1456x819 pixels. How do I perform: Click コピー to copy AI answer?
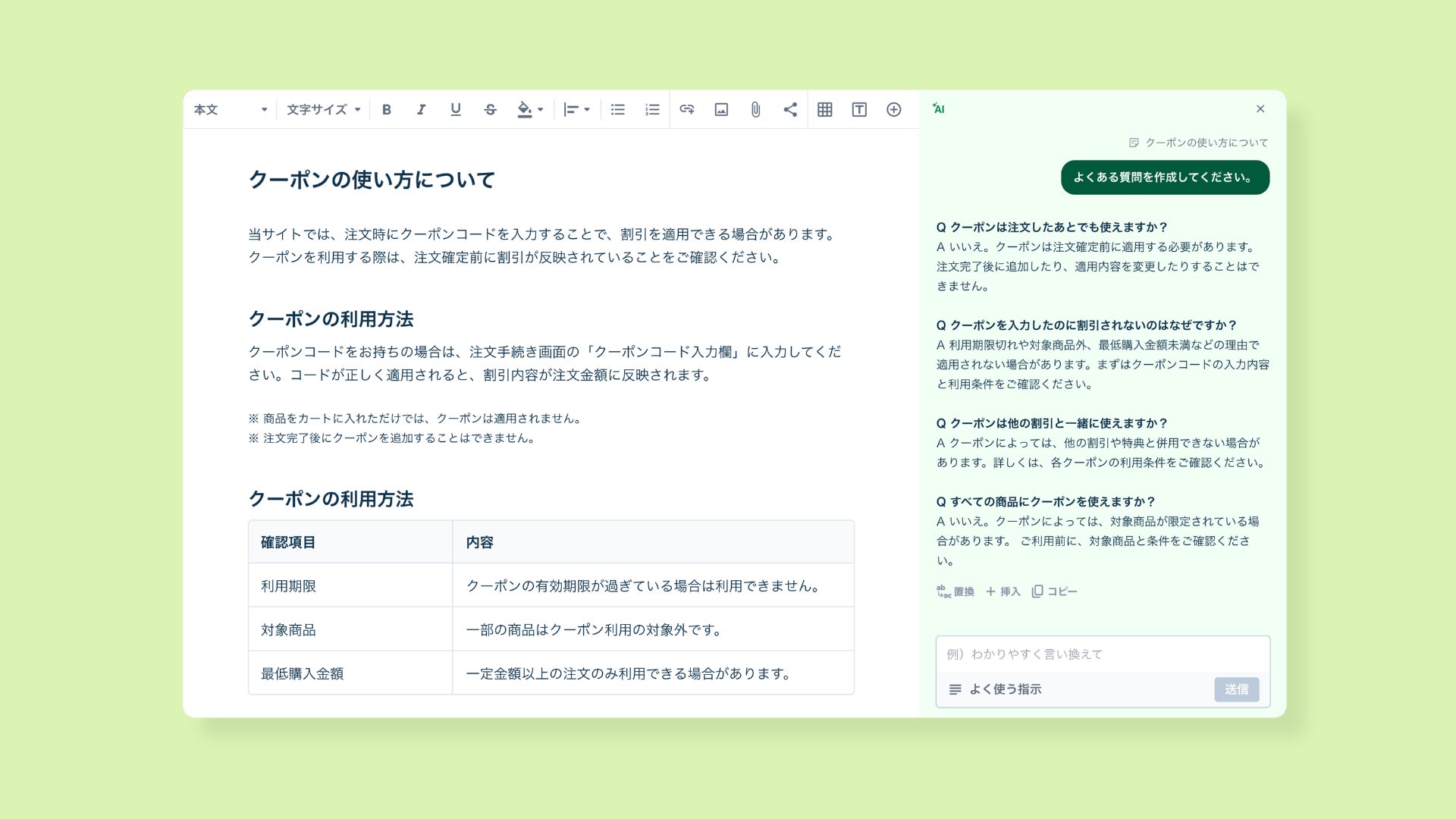pos(1055,591)
